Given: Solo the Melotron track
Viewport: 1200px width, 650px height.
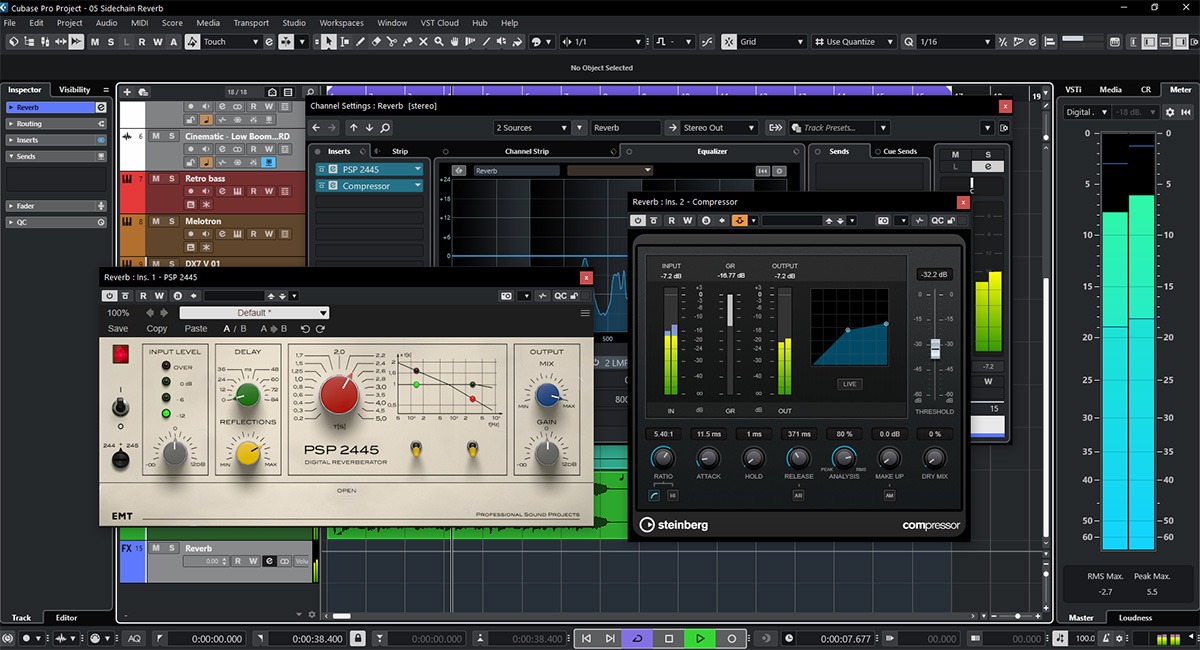Looking at the screenshot, I should click(171, 221).
